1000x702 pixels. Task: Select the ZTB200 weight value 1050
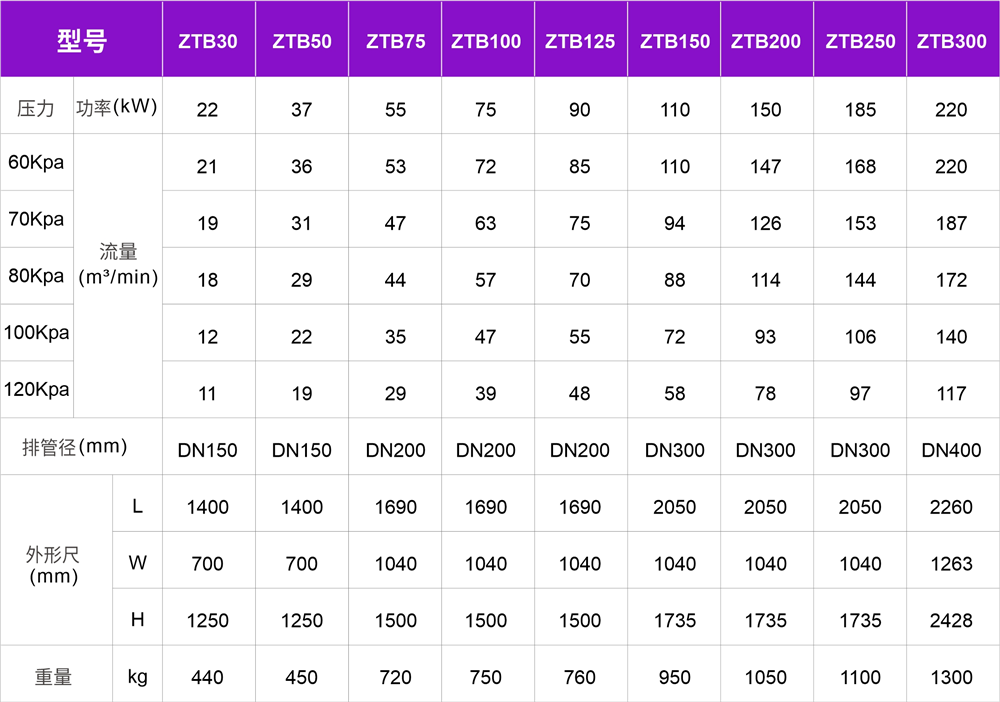766,678
